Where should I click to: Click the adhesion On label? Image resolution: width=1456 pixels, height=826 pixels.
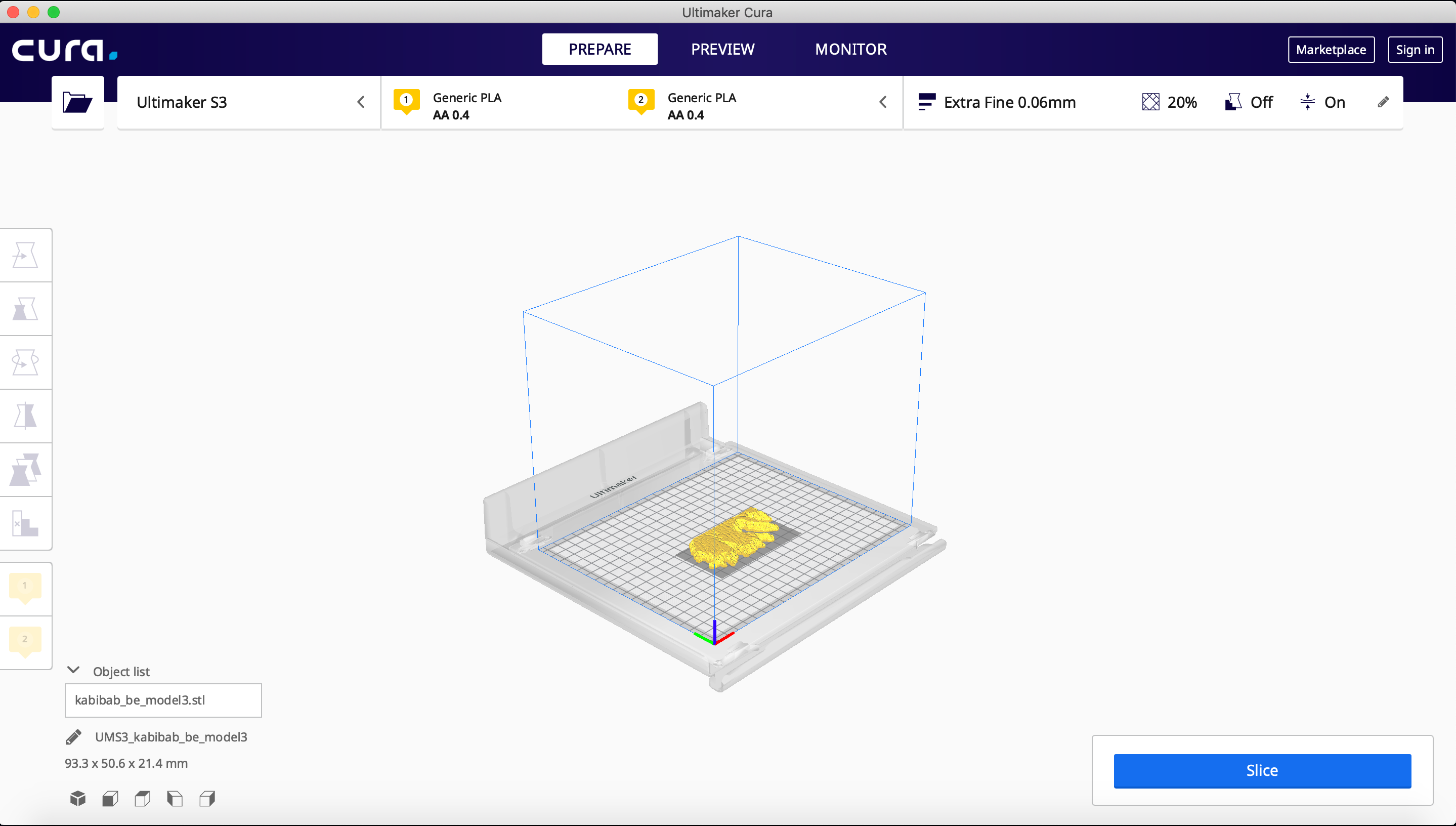coord(1335,103)
